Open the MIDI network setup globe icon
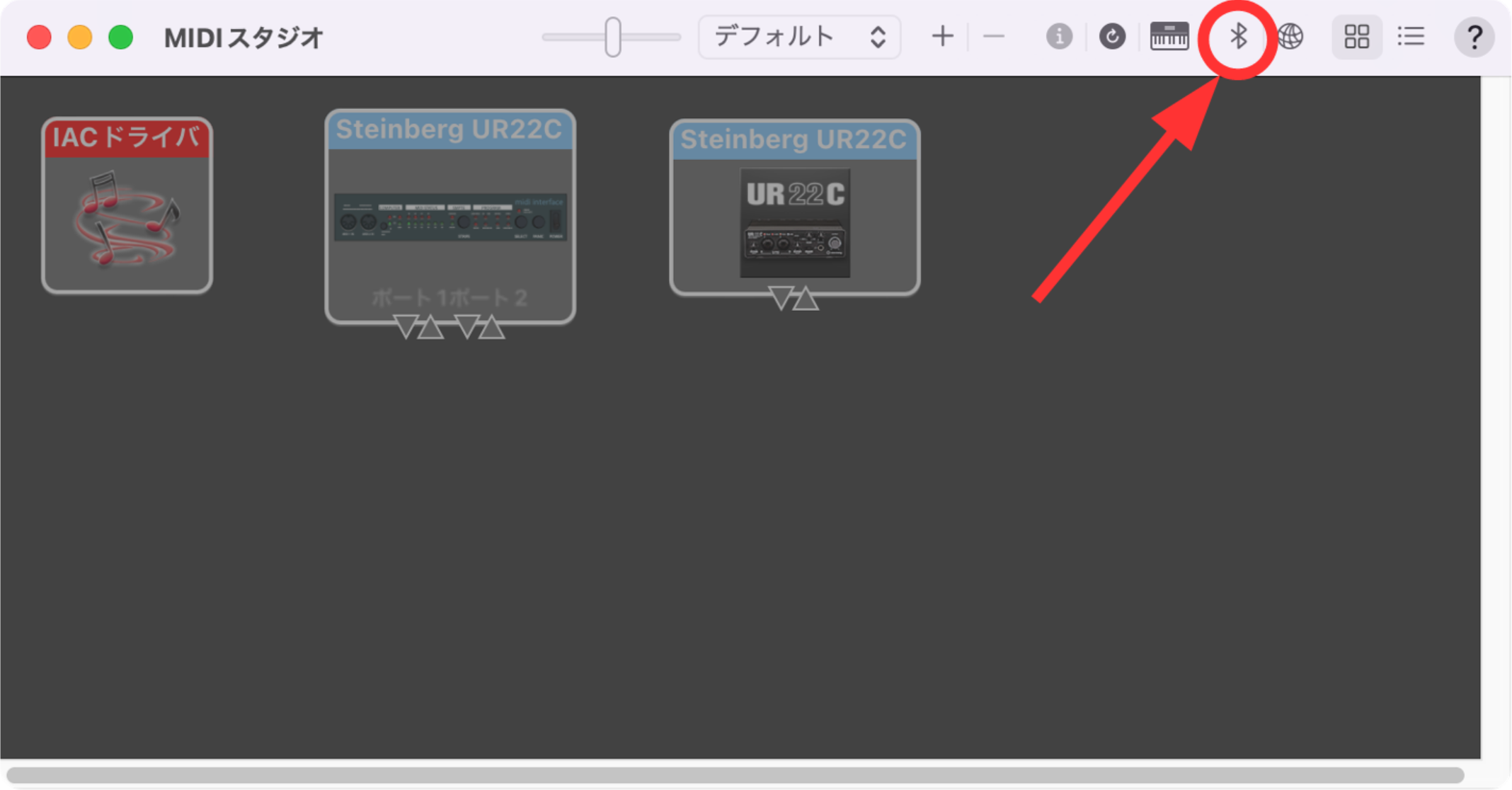This screenshot has height=790, width=1512. pos(1290,37)
